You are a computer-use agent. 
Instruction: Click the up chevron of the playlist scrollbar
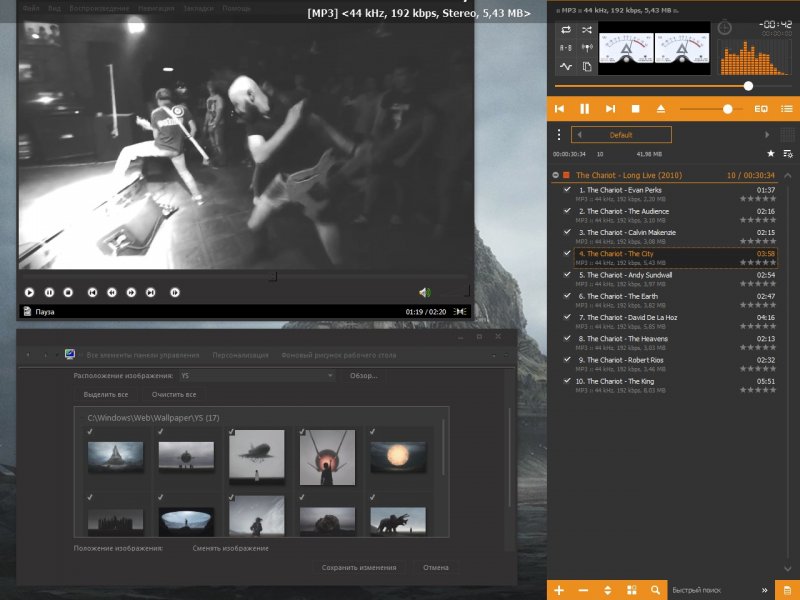point(788,175)
